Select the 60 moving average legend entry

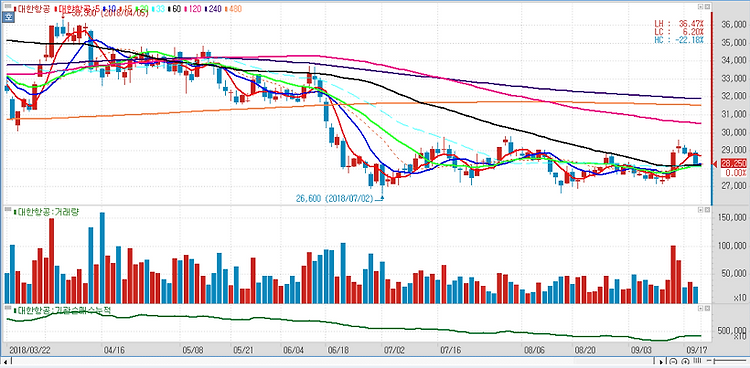pos(175,9)
